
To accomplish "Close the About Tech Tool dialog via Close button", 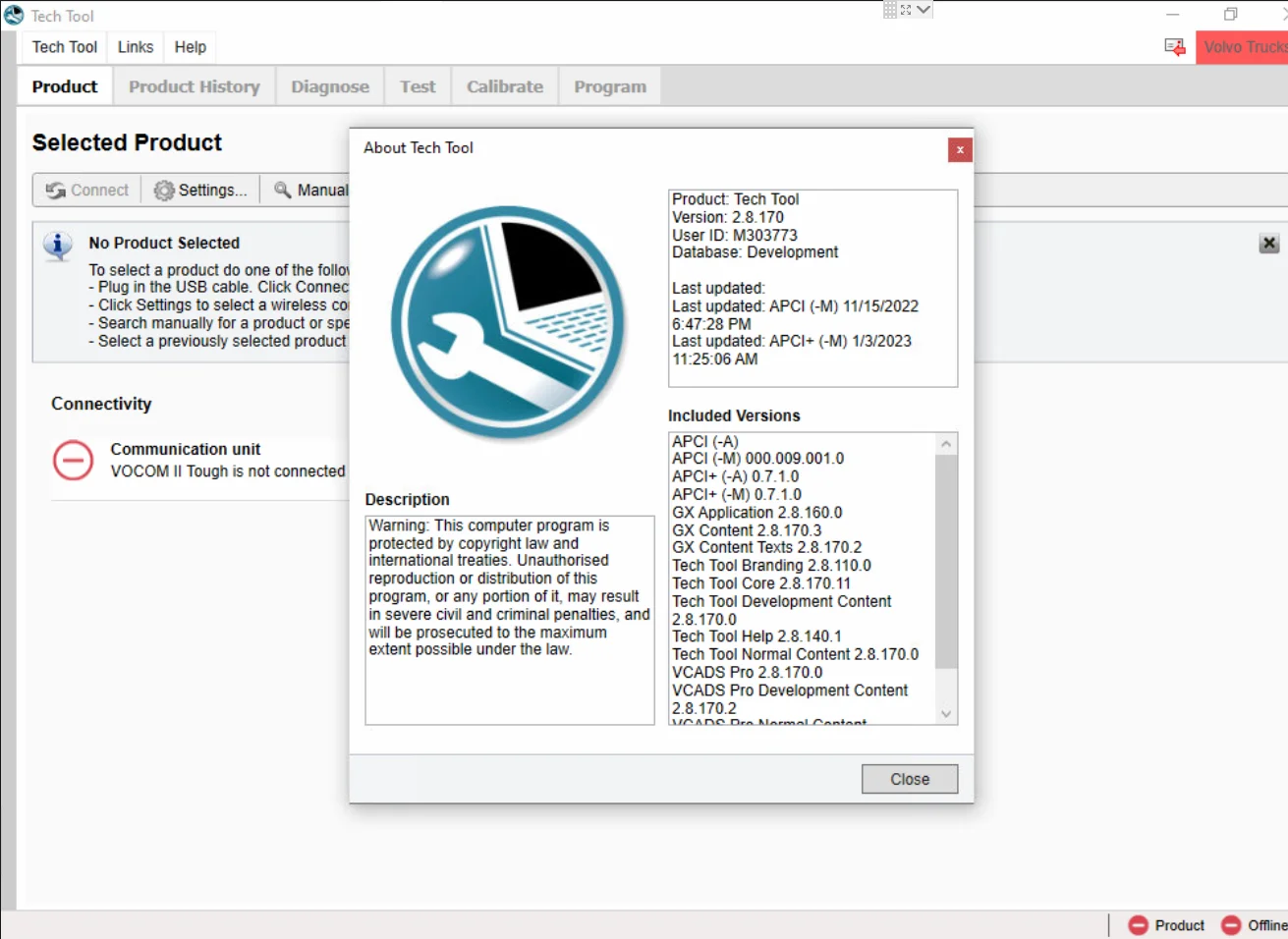I will (x=909, y=778).
